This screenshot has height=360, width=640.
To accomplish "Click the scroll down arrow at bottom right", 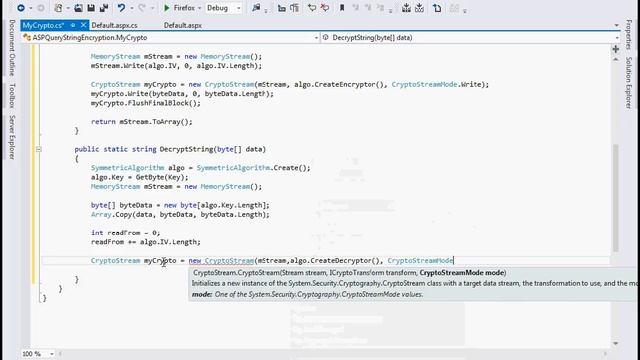I will click(x=616, y=344).
